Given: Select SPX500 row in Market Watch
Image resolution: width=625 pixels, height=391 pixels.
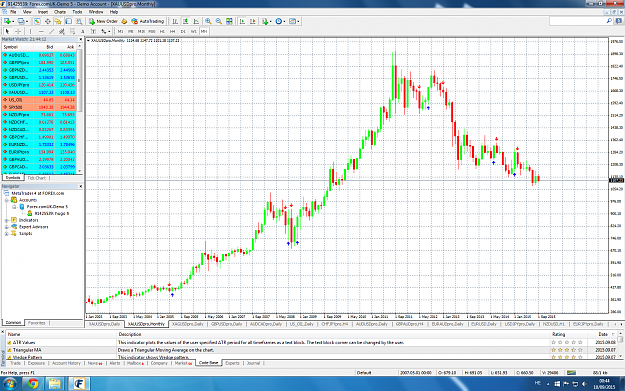Looking at the screenshot, I should 39,107.
